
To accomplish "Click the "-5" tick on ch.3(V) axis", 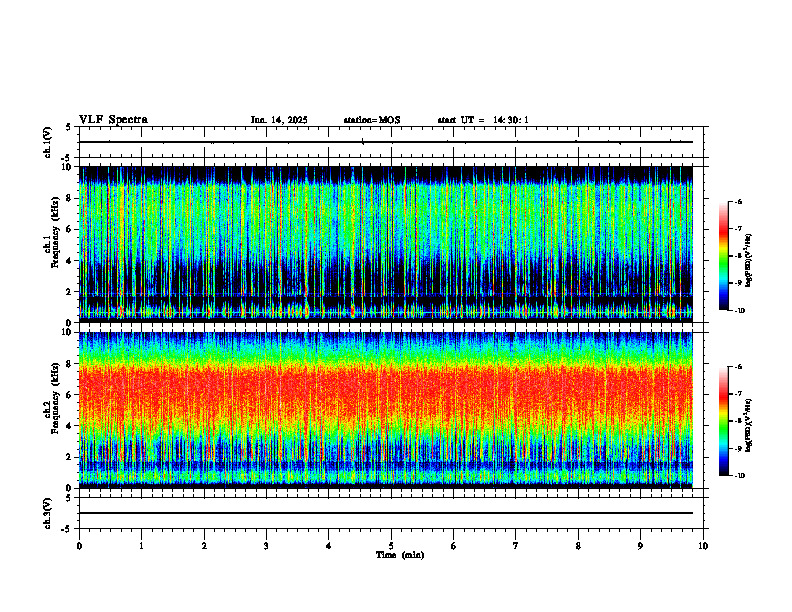I will click(x=67, y=529).
